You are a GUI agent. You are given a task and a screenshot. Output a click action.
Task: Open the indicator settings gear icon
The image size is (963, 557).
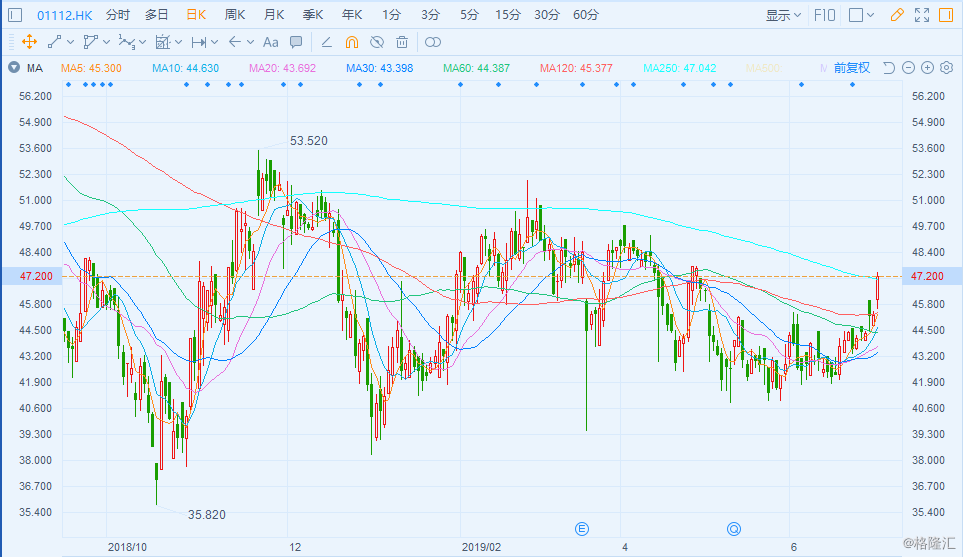click(947, 68)
